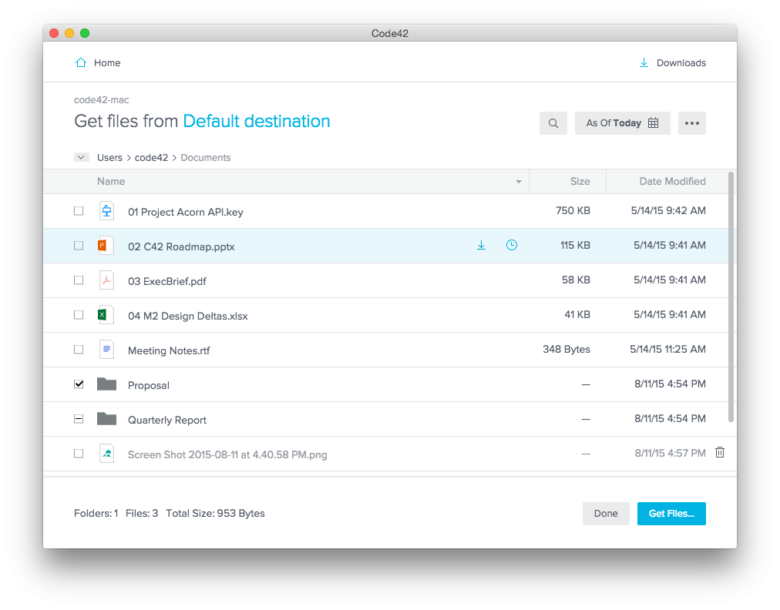Click the Default destination link
The image size is (780, 610).
(x=257, y=121)
